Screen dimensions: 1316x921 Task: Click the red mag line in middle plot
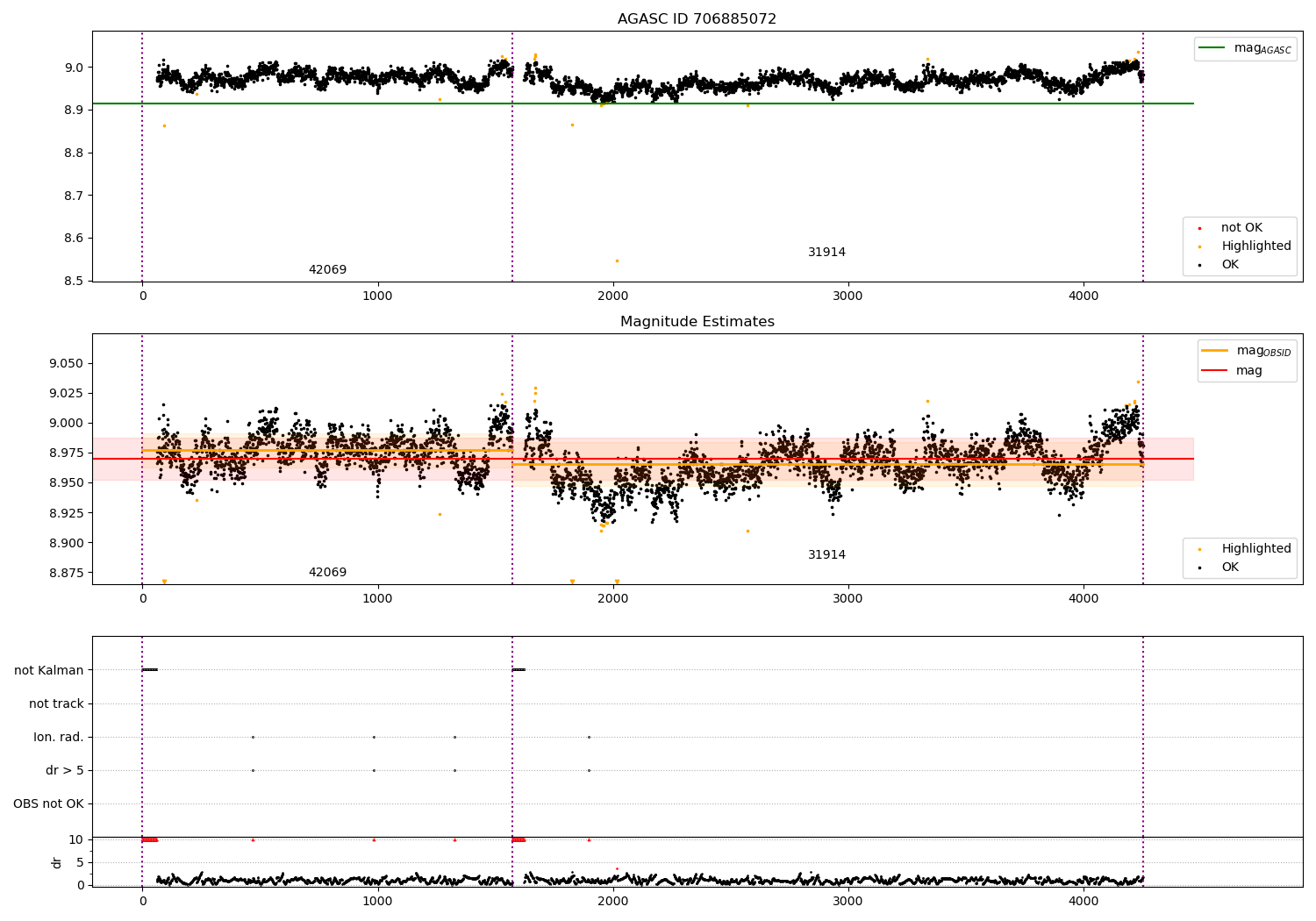[x=643, y=459]
